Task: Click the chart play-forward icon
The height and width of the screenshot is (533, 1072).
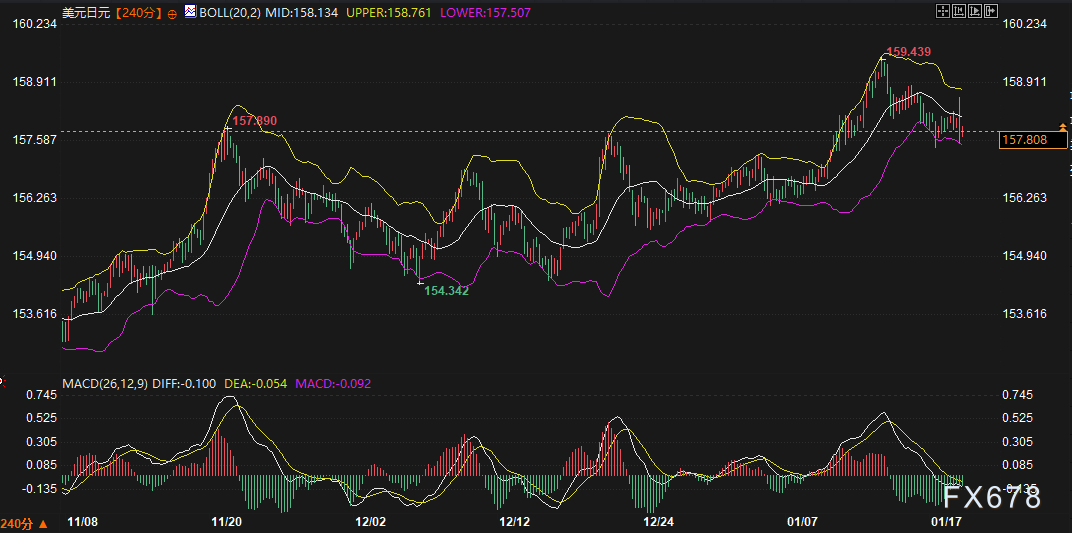Action: pyautogui.click(x=975, y=11)
